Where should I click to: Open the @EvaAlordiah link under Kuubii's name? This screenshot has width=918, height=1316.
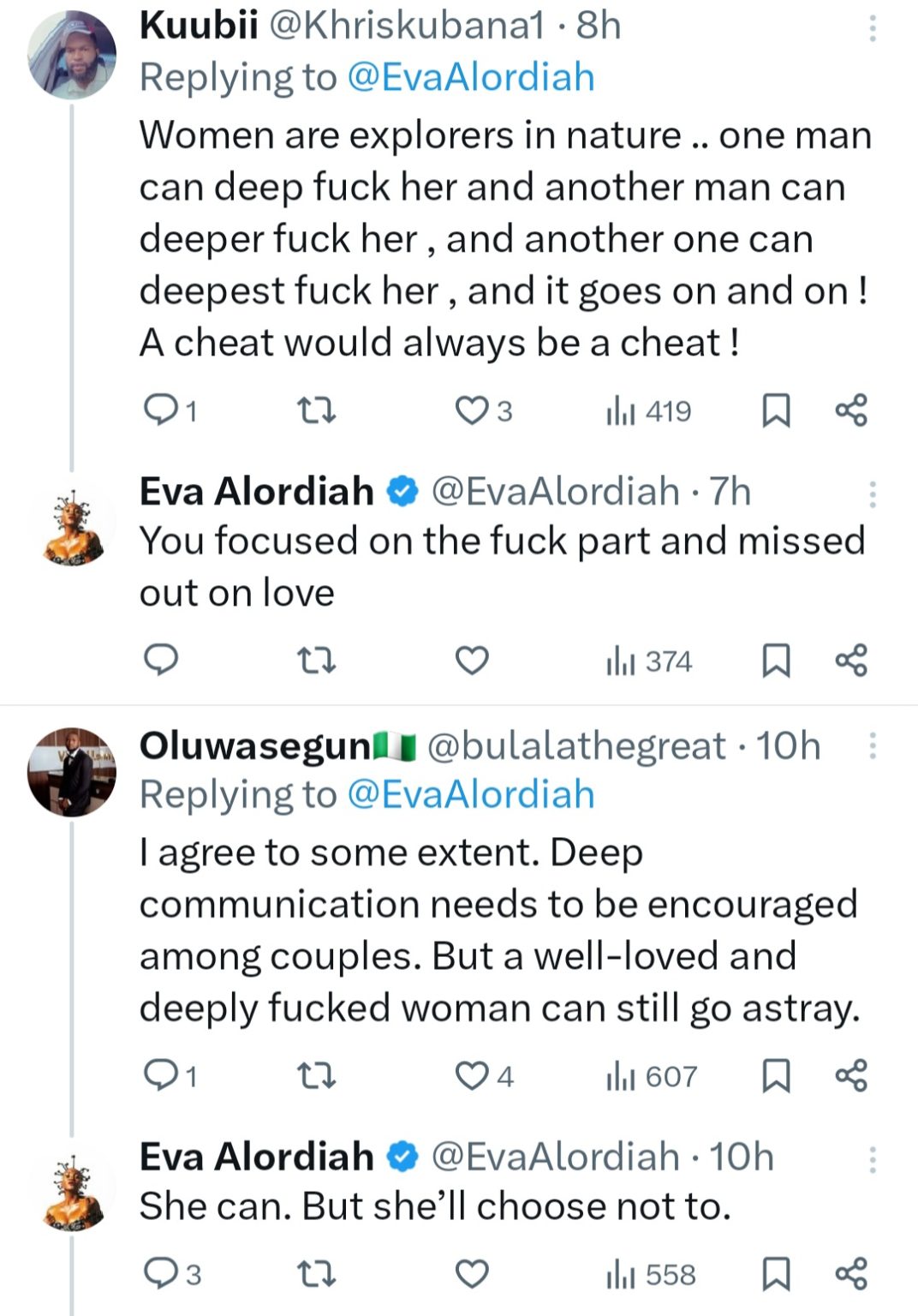(470, 77)
